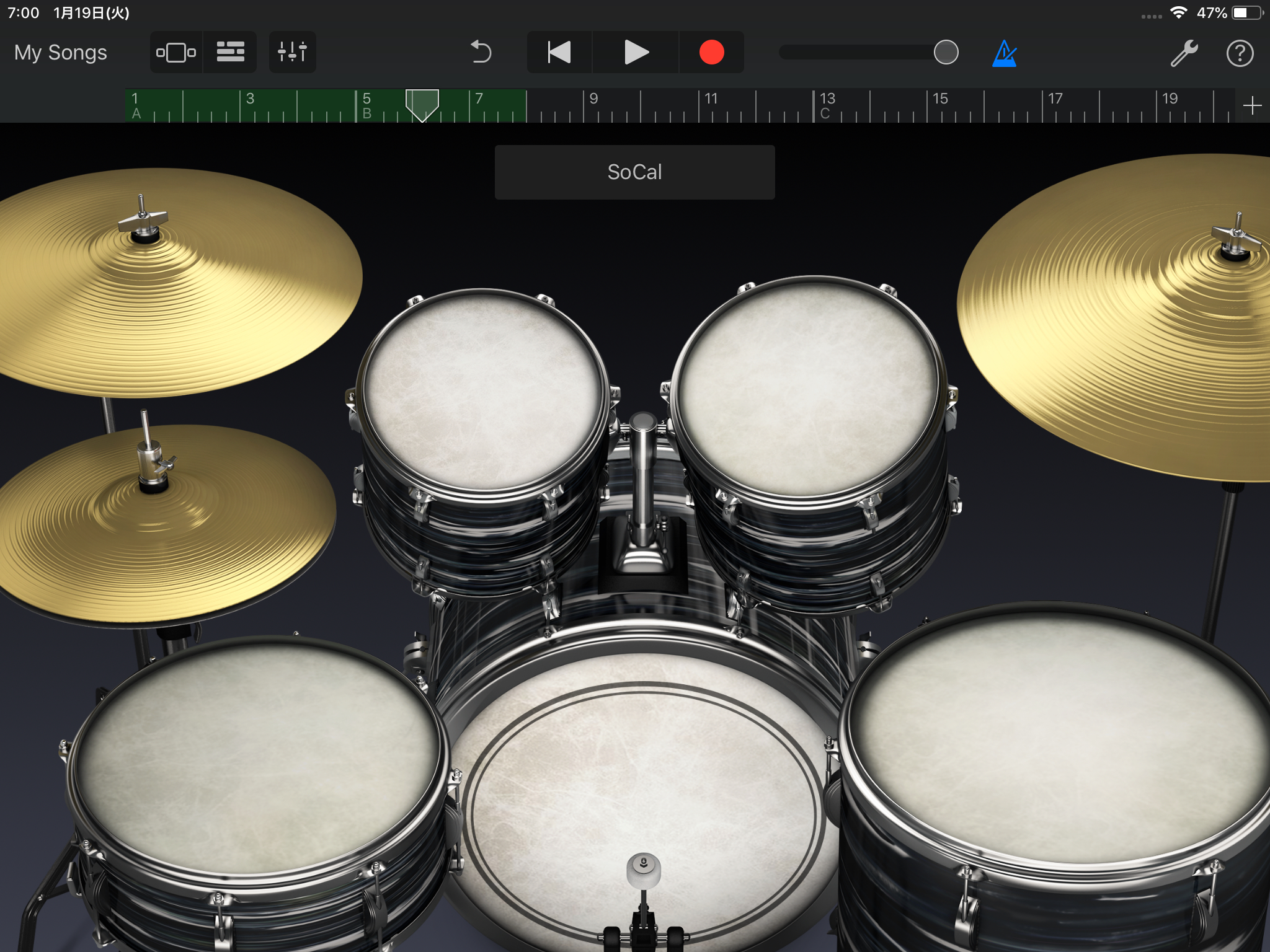Undo the last action
The image size is (1270, 952).
tap(481, 53)
